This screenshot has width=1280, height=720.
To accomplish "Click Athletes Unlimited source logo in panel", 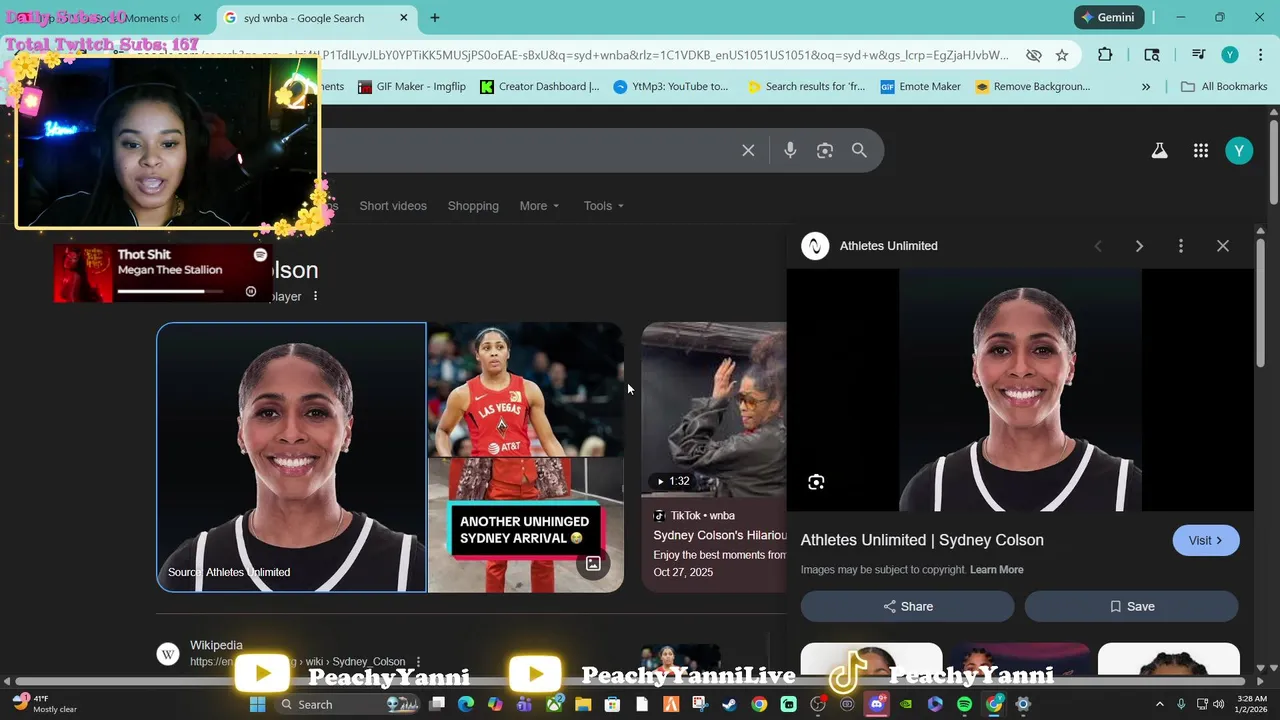I will pos(815,246).
